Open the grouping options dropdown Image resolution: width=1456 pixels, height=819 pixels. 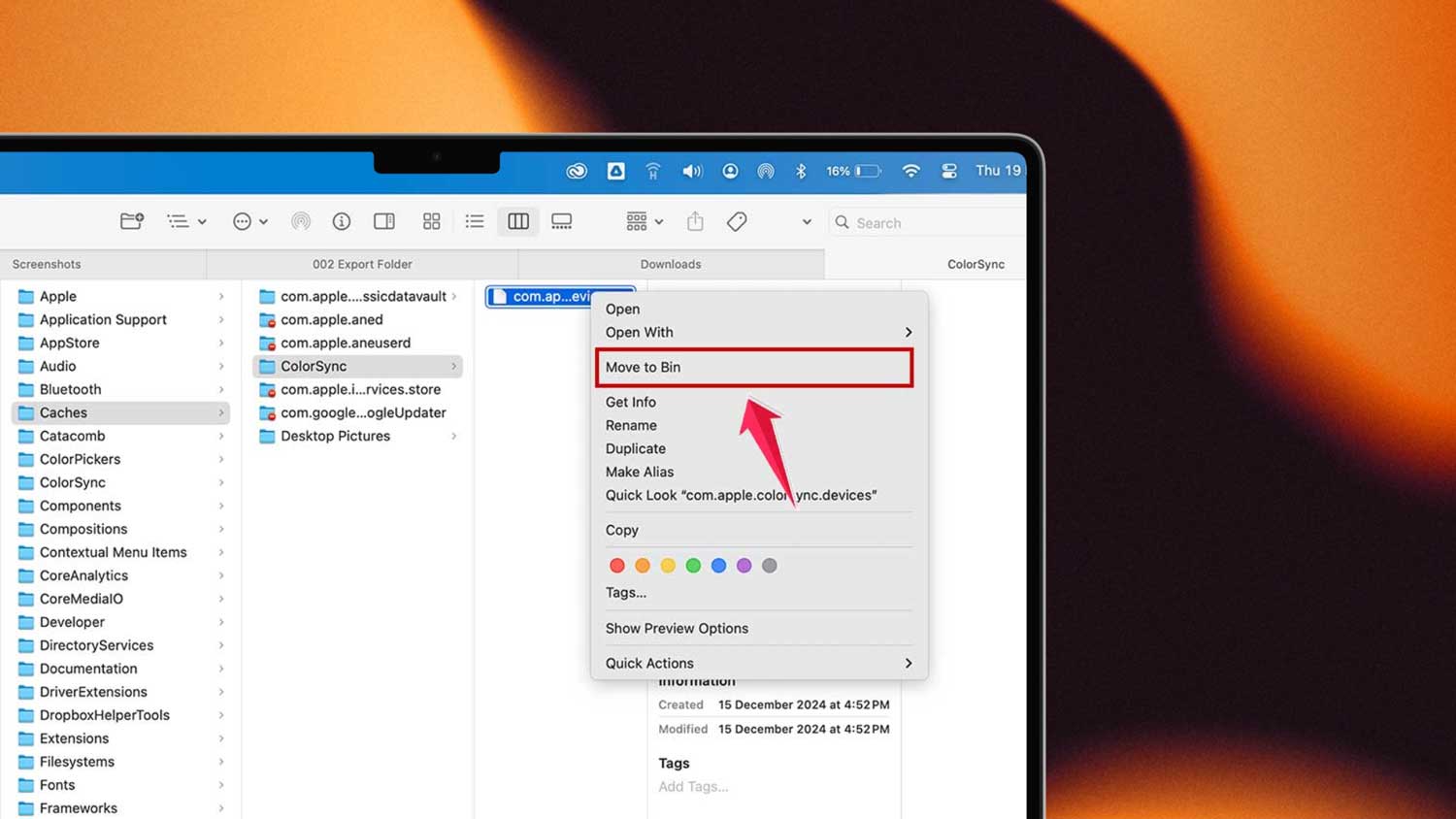coord(644,221)
